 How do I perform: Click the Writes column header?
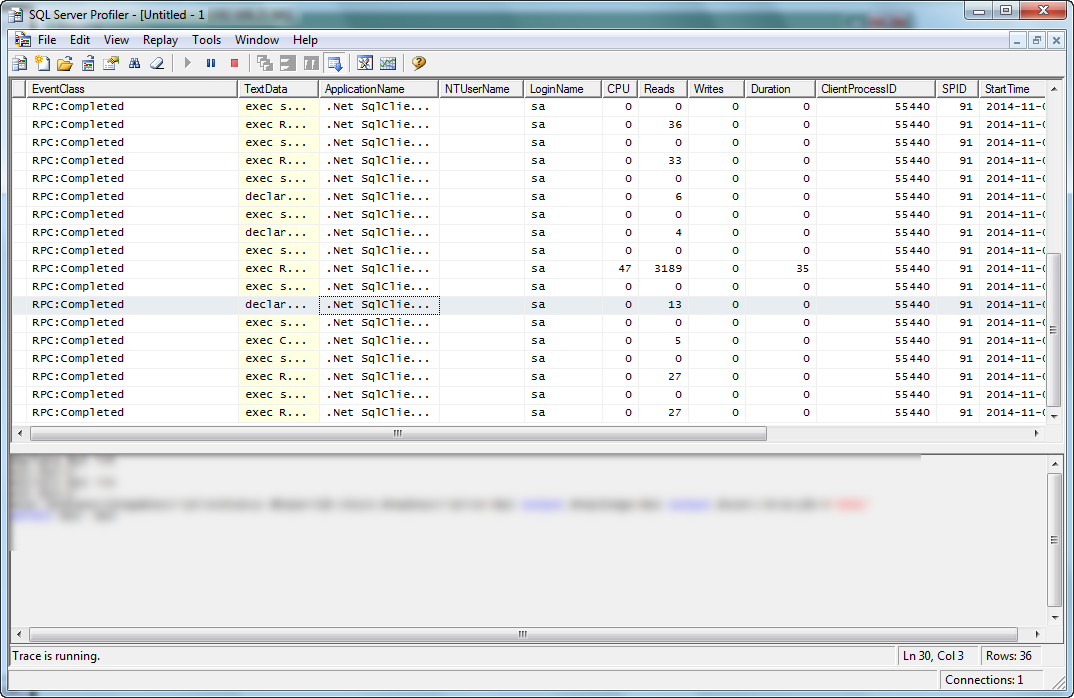pos(716,89)
